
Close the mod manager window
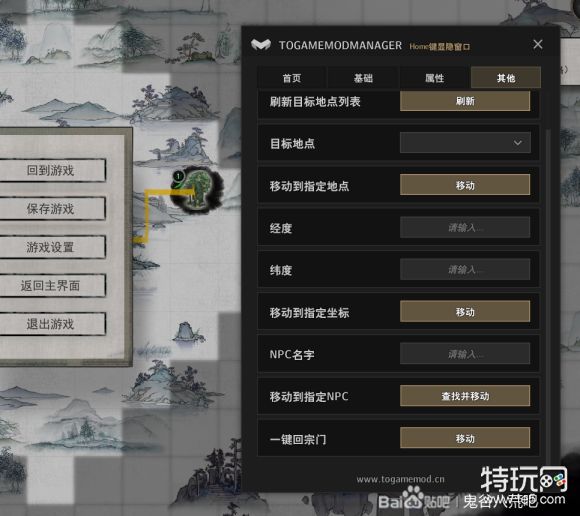tap(538, 44)
